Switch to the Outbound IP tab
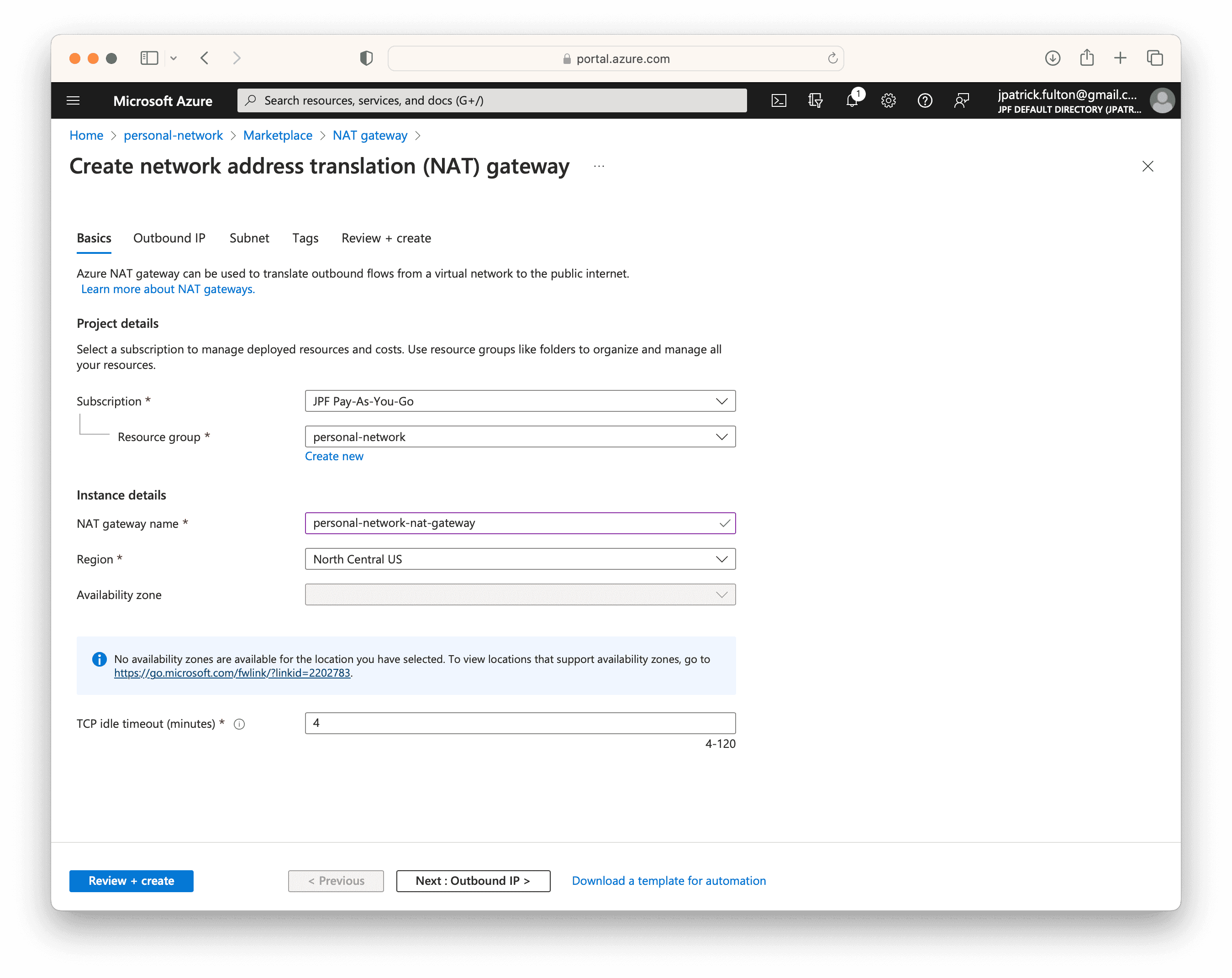The width and height of the screenshot is (1232, 978). [169, 238]
